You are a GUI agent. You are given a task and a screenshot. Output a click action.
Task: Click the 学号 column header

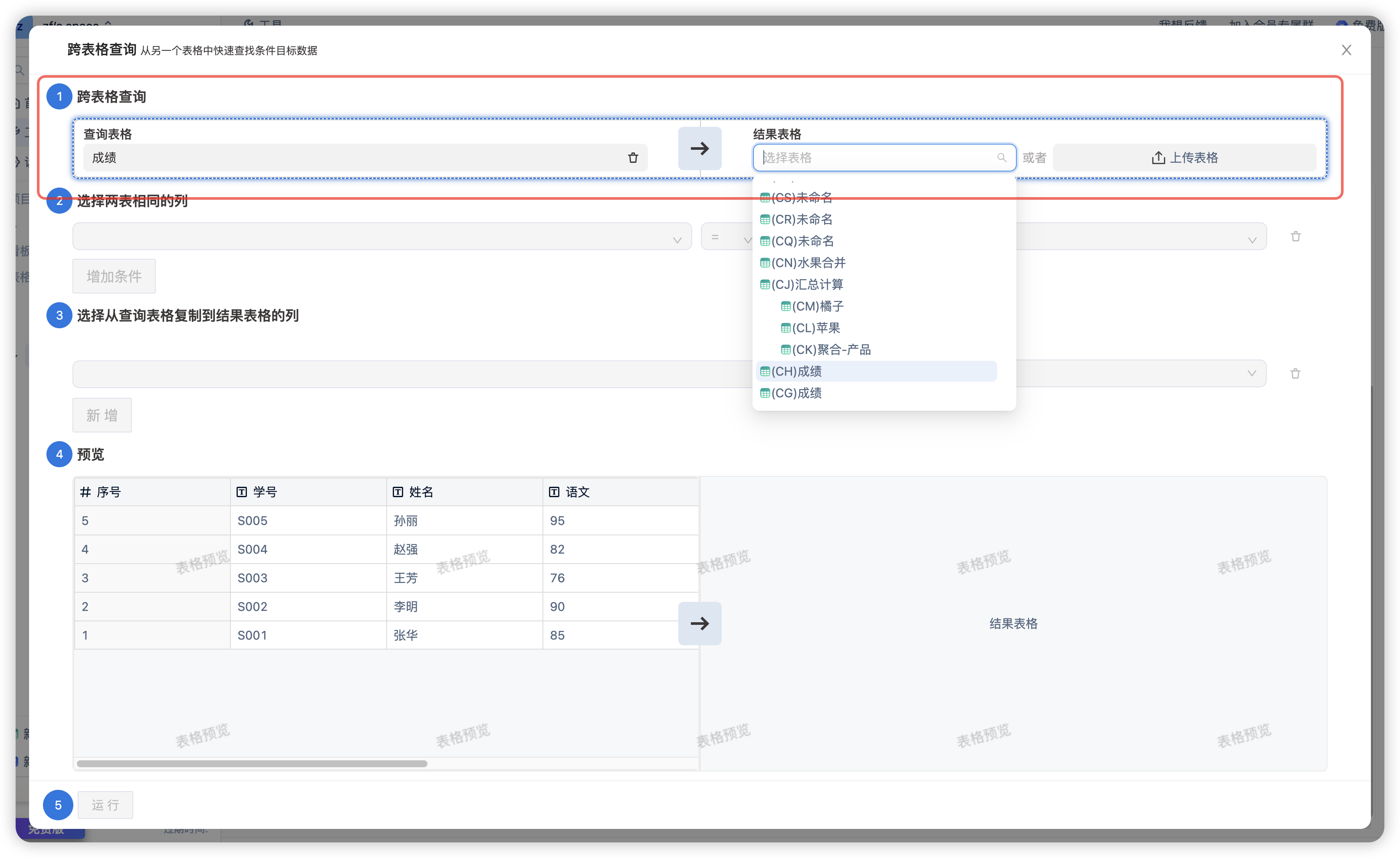click(308, 492)
